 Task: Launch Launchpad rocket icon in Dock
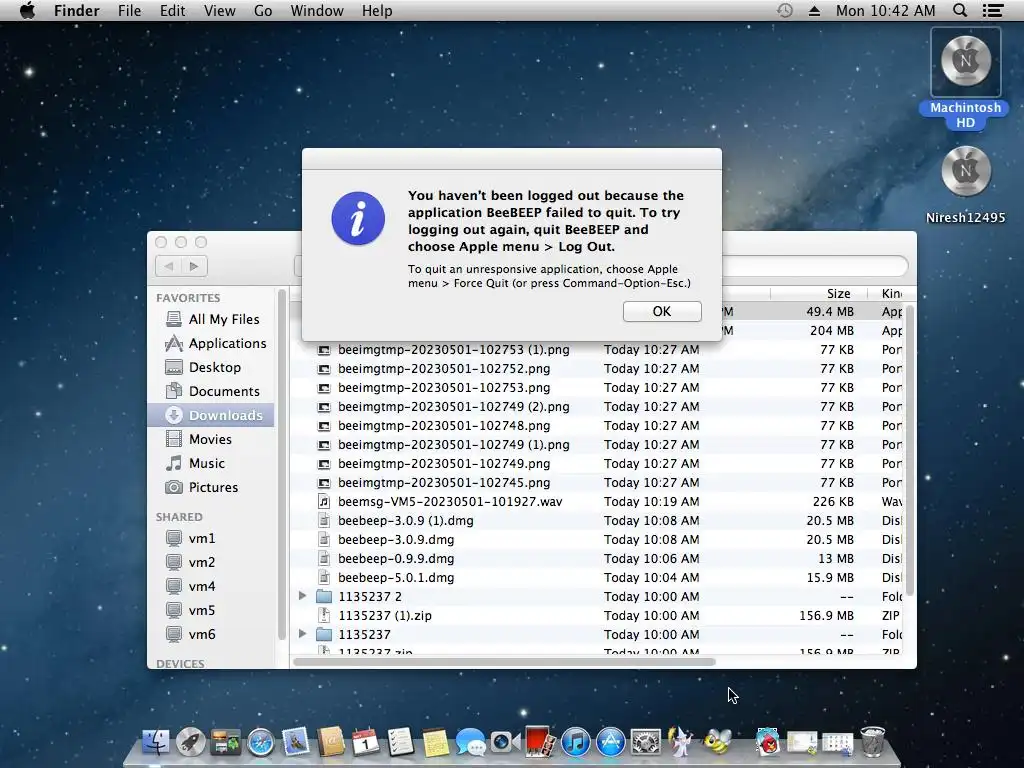tap(191, 742)
